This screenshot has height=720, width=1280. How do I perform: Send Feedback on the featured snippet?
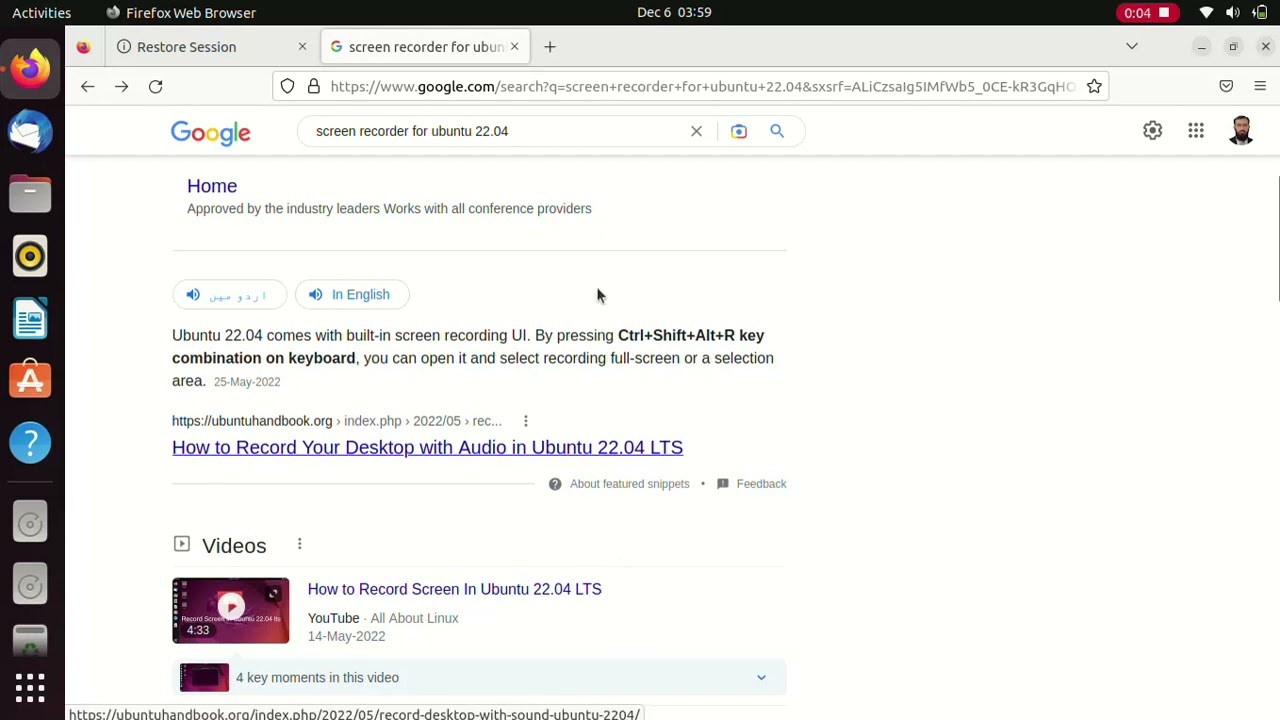point(762,484)
